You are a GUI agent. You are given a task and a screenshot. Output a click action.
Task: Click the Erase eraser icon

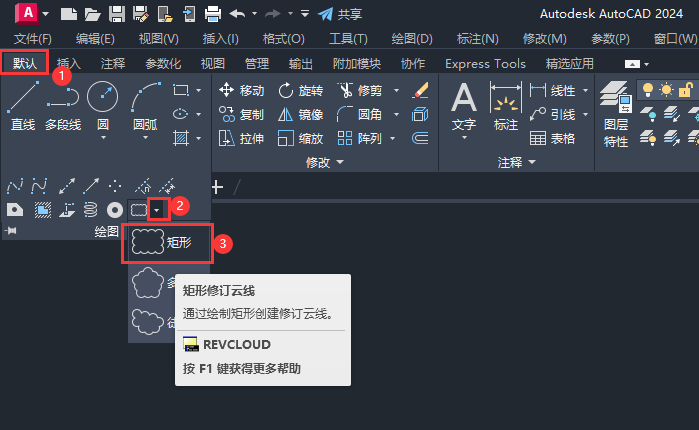click(x=420, y=90)
